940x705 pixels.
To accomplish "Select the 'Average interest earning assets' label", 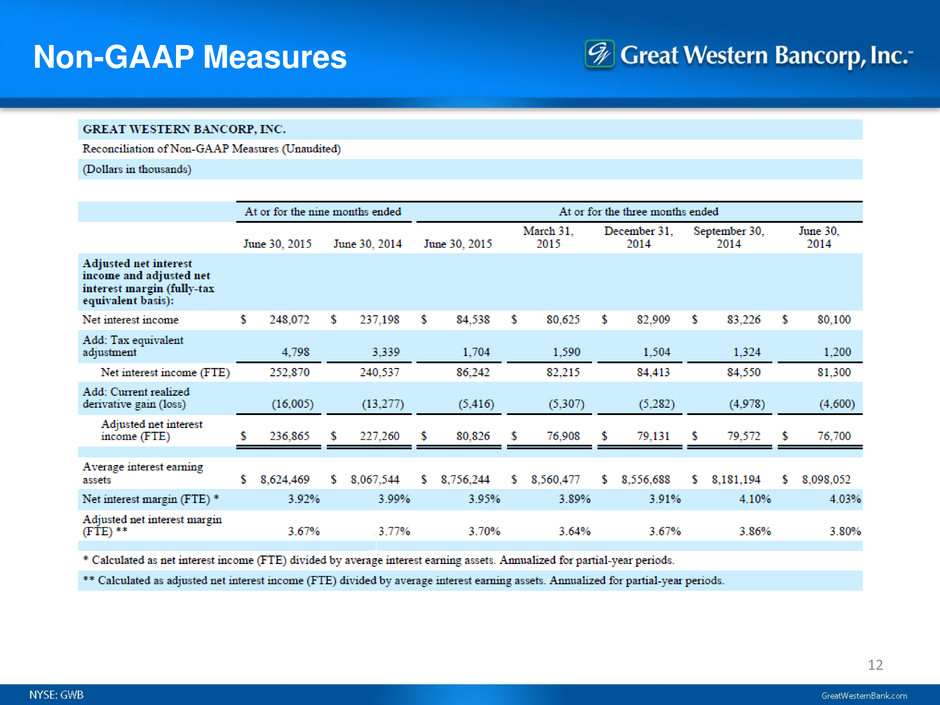I will [143, 473].
